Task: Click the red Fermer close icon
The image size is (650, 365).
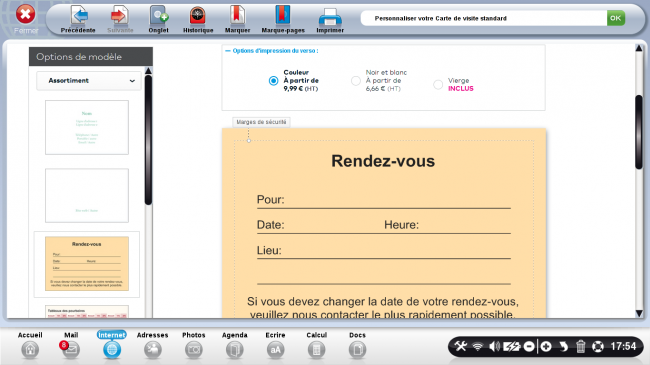Action: tap(25, 15)
